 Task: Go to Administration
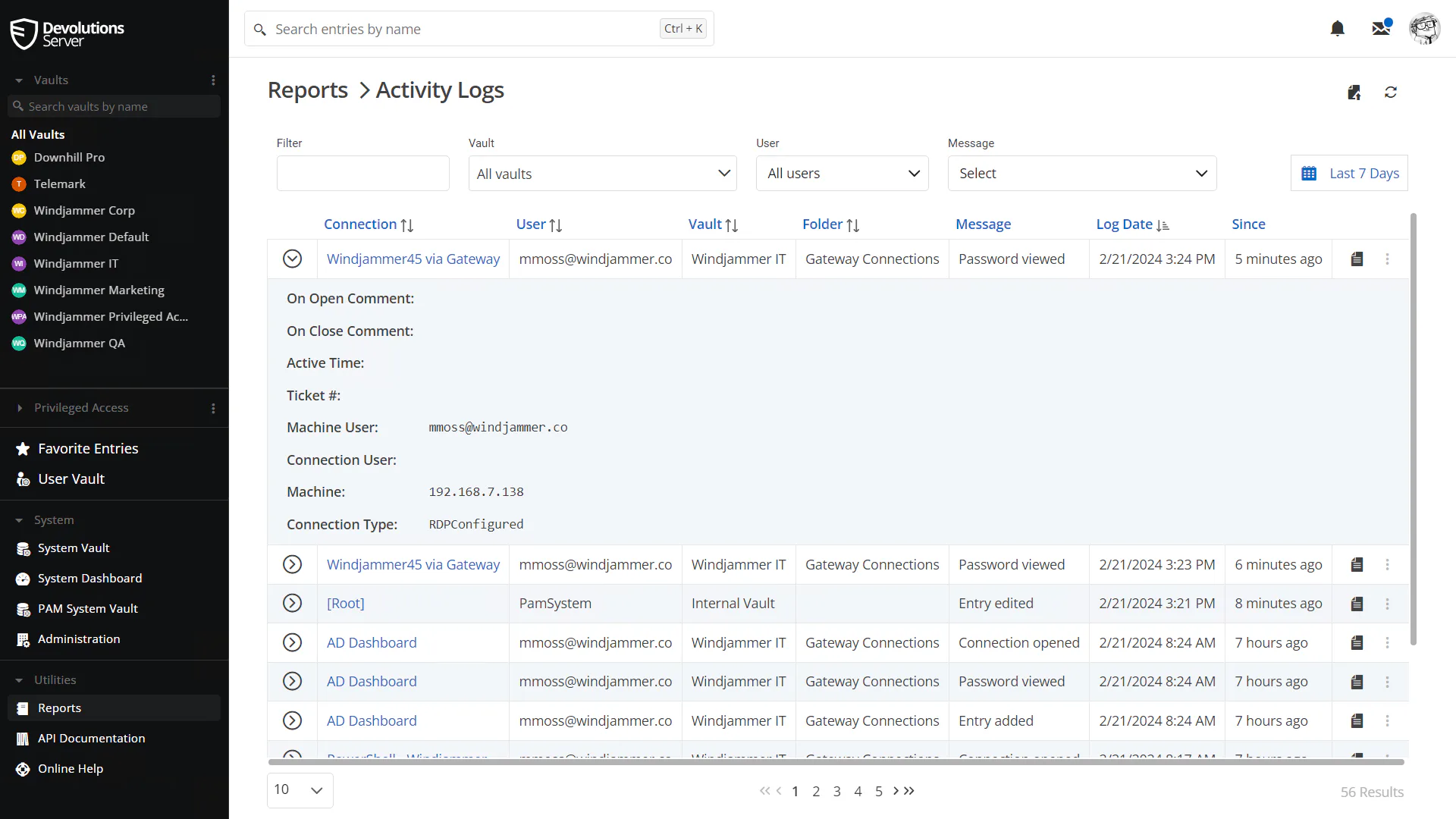[x=79, y=639]
